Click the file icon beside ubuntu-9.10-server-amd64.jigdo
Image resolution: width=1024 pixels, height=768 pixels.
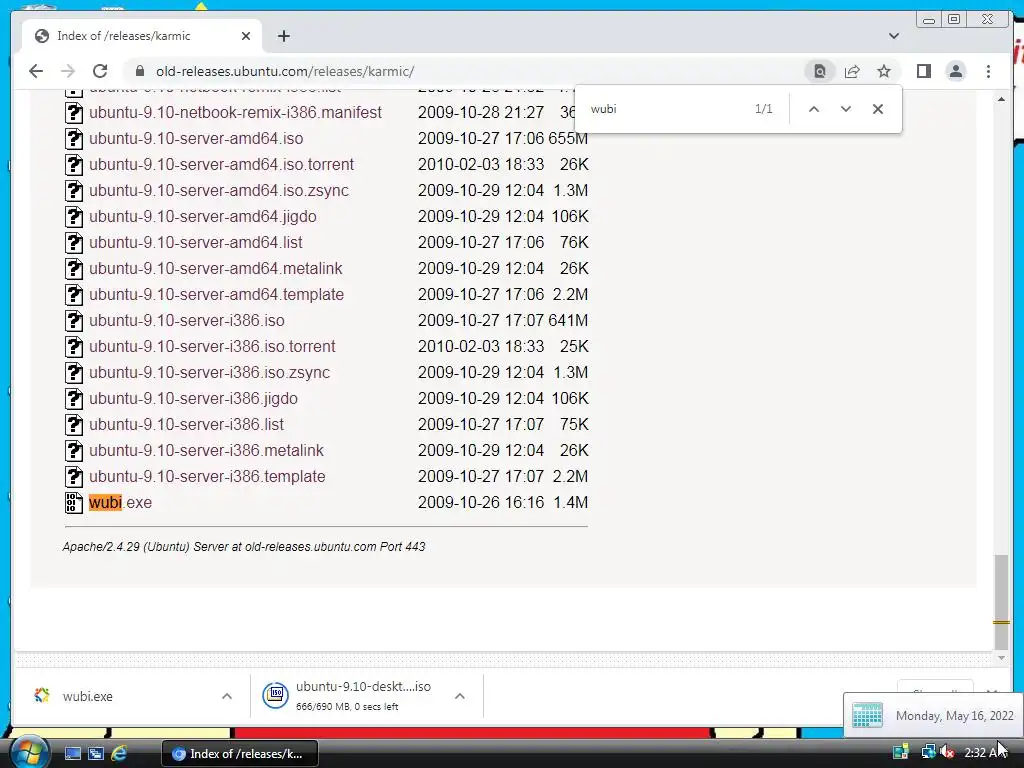pos(74,216)
